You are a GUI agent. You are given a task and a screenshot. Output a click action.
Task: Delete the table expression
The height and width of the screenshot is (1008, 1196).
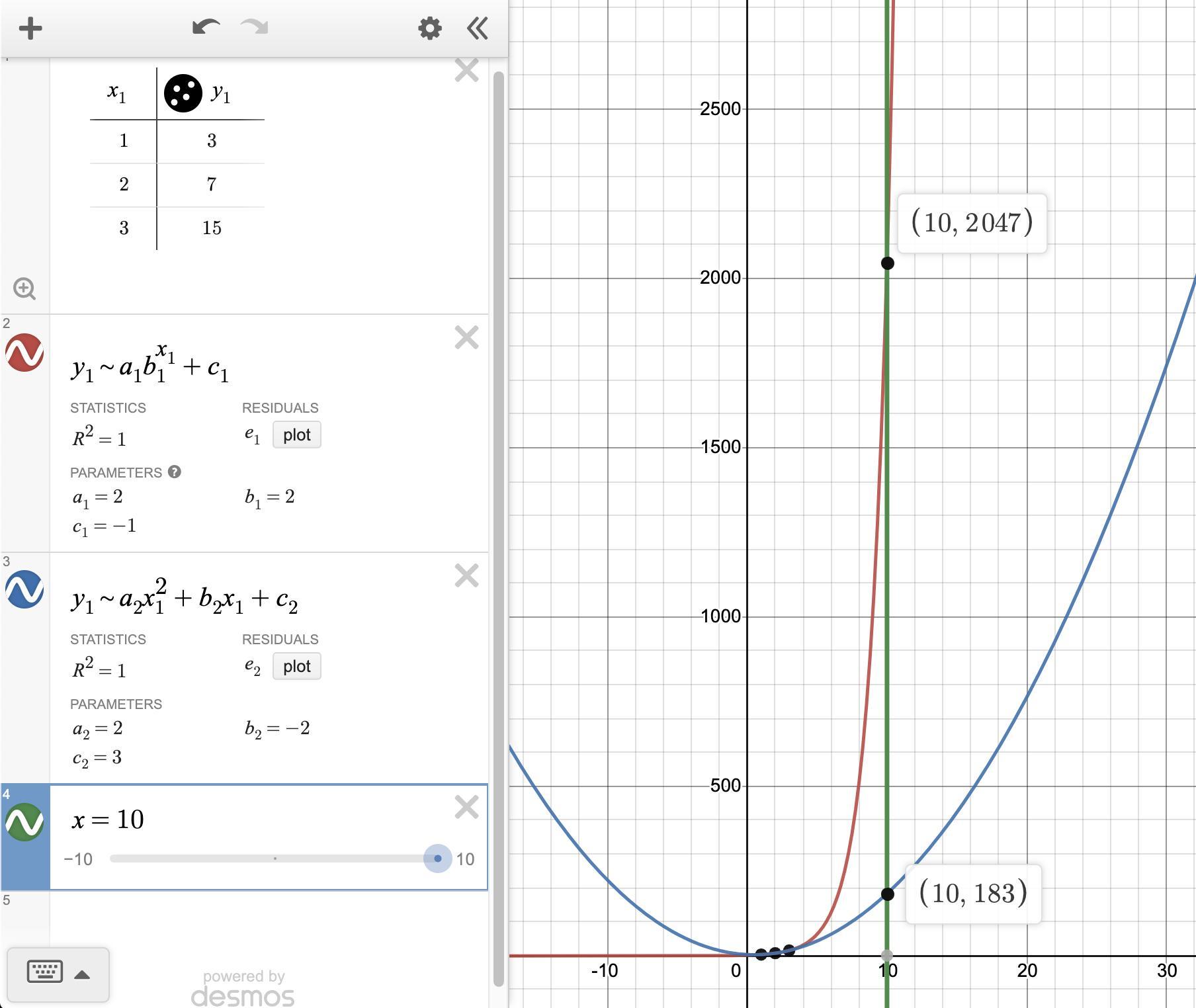click(x=467, y=70)
